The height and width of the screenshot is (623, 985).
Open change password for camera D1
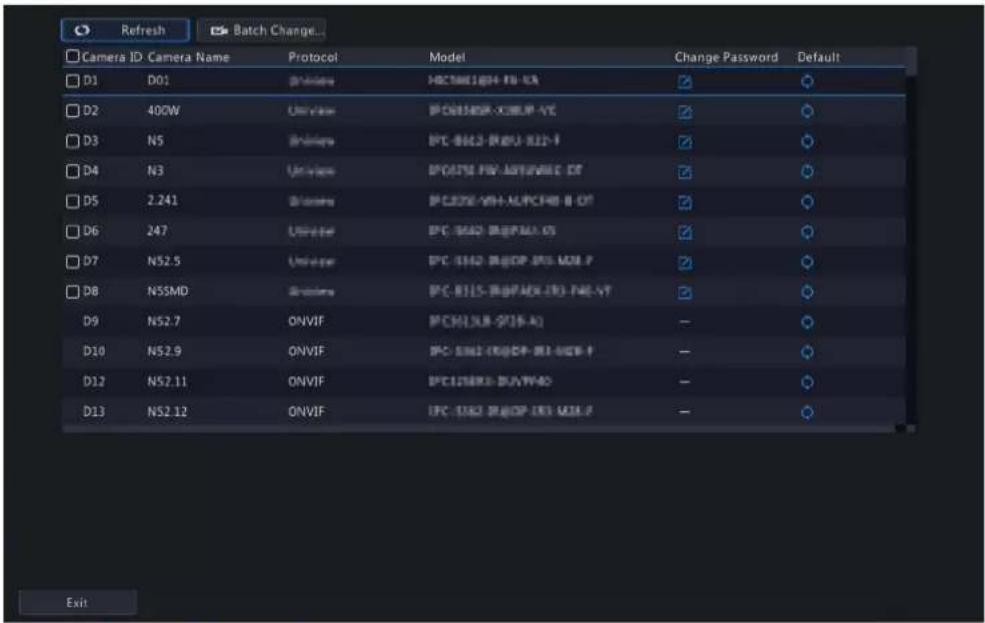coord(685,82)
